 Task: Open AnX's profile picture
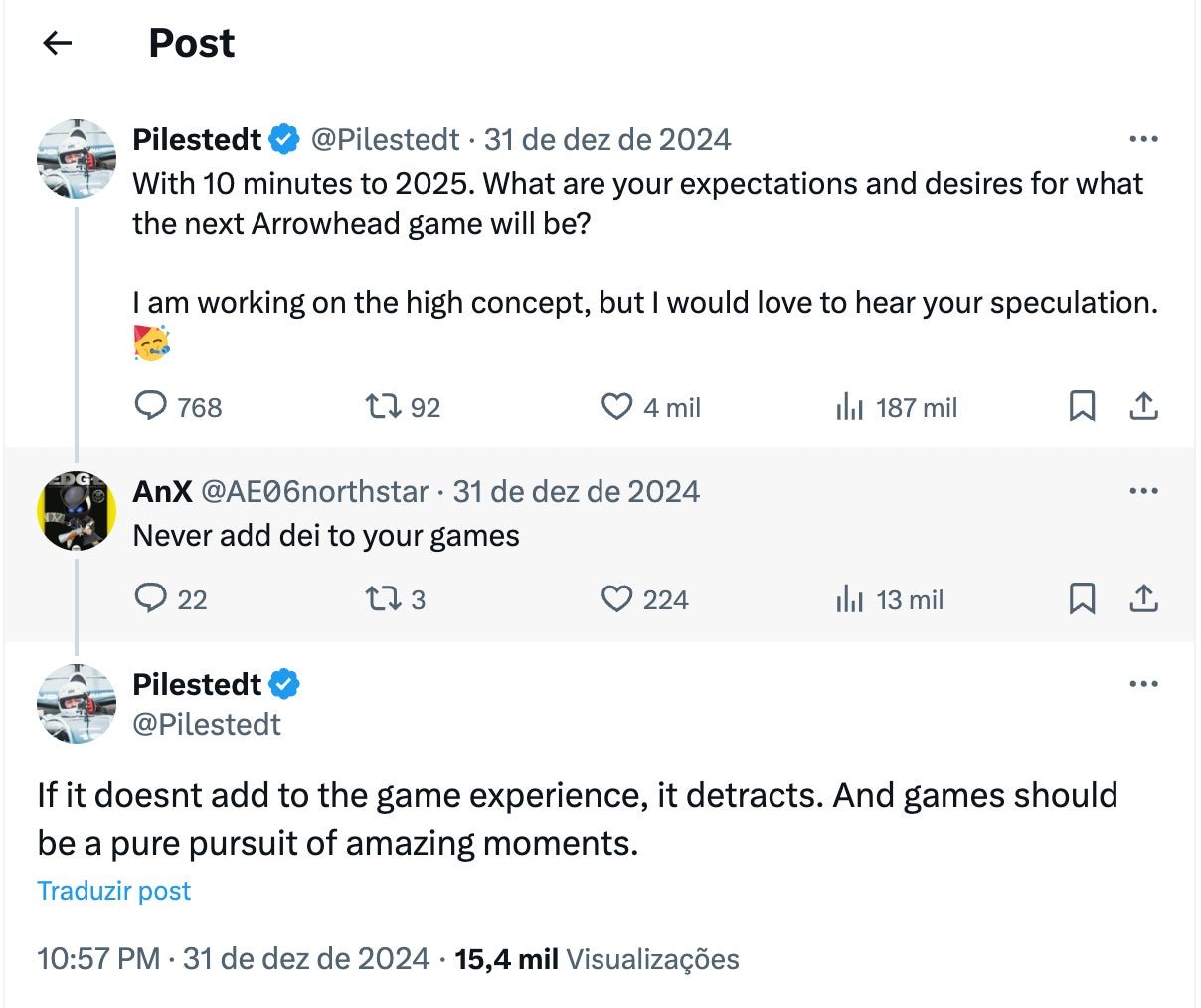(x=77, y=511)
